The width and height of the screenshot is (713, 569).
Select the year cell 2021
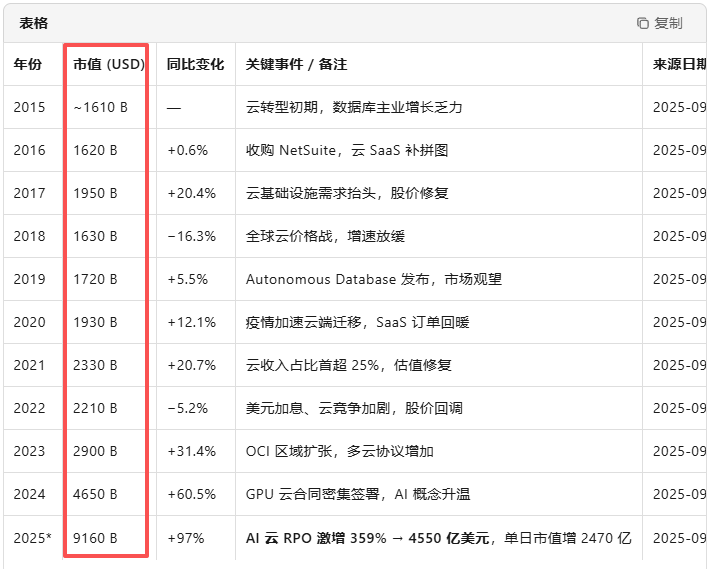(x=29, y=365)
